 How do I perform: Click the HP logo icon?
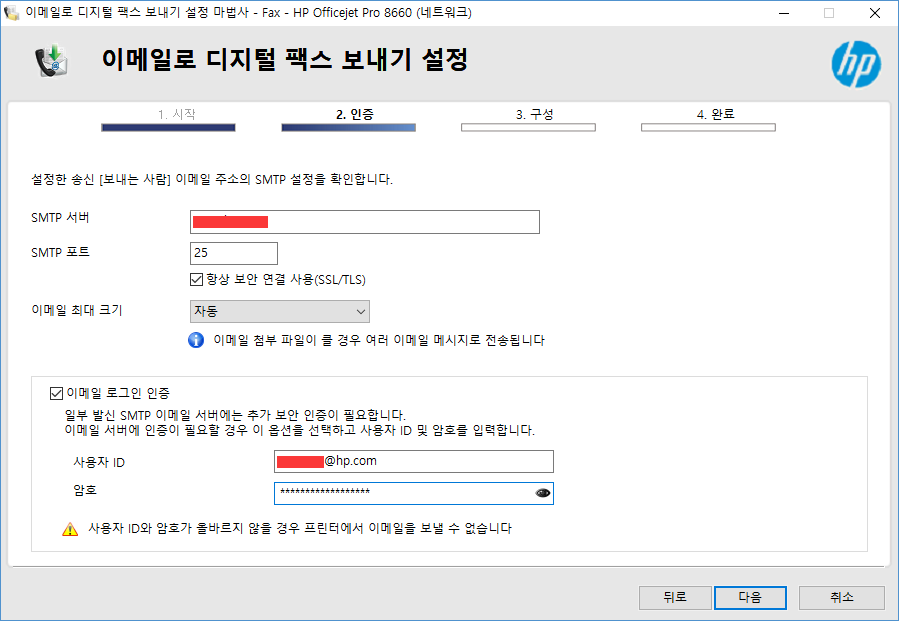click(856, 64)
